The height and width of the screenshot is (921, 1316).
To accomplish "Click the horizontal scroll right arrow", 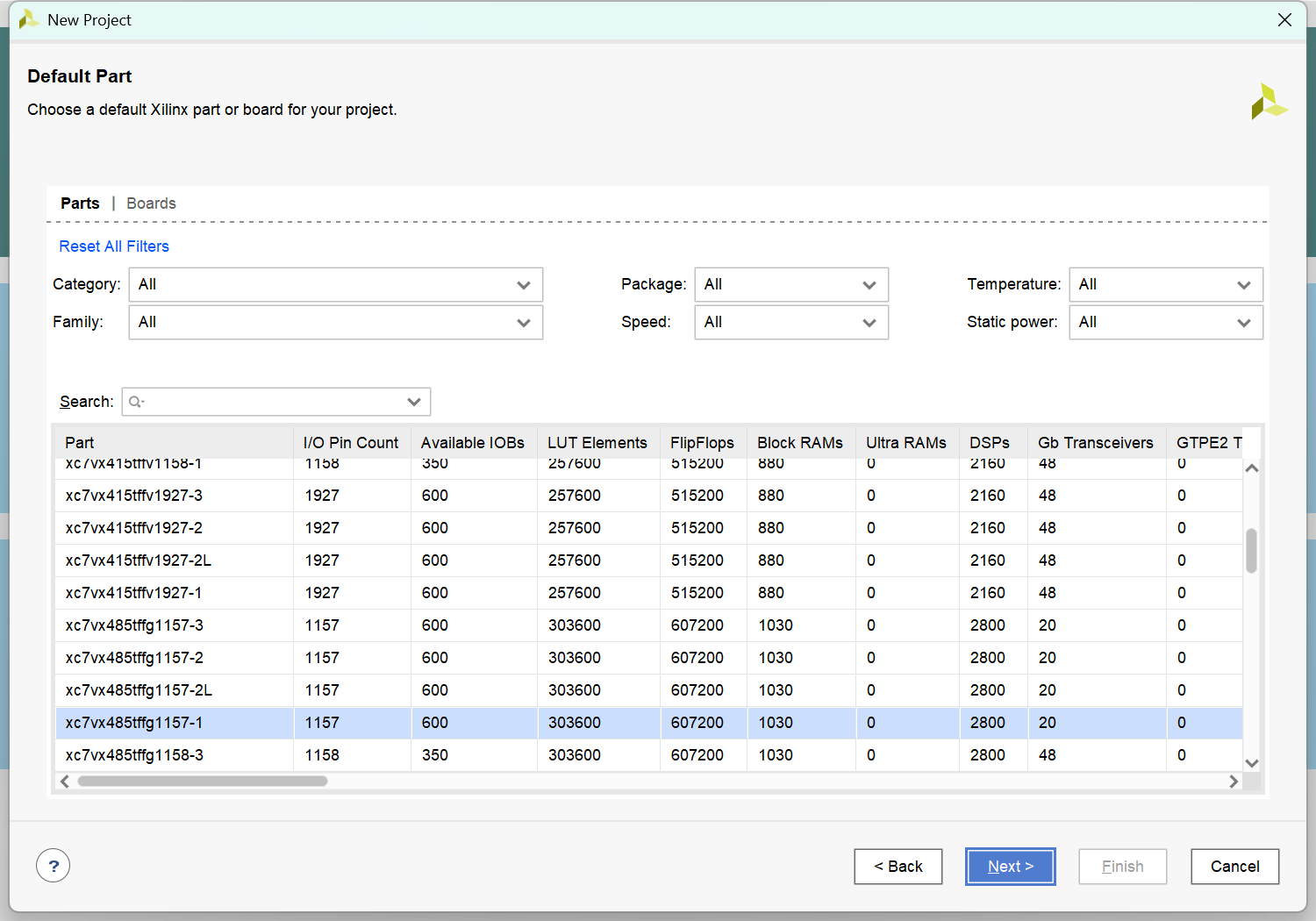I will click(1234, 781).
